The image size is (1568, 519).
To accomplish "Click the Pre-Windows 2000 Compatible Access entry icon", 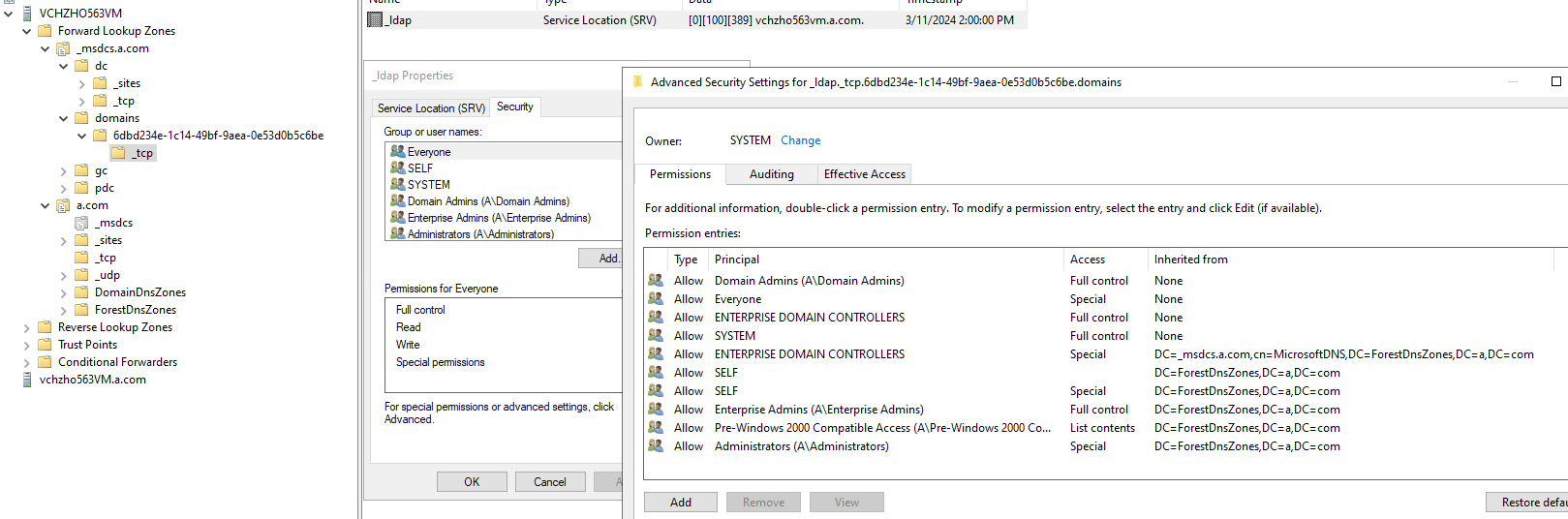I will (x=655, y=427).
